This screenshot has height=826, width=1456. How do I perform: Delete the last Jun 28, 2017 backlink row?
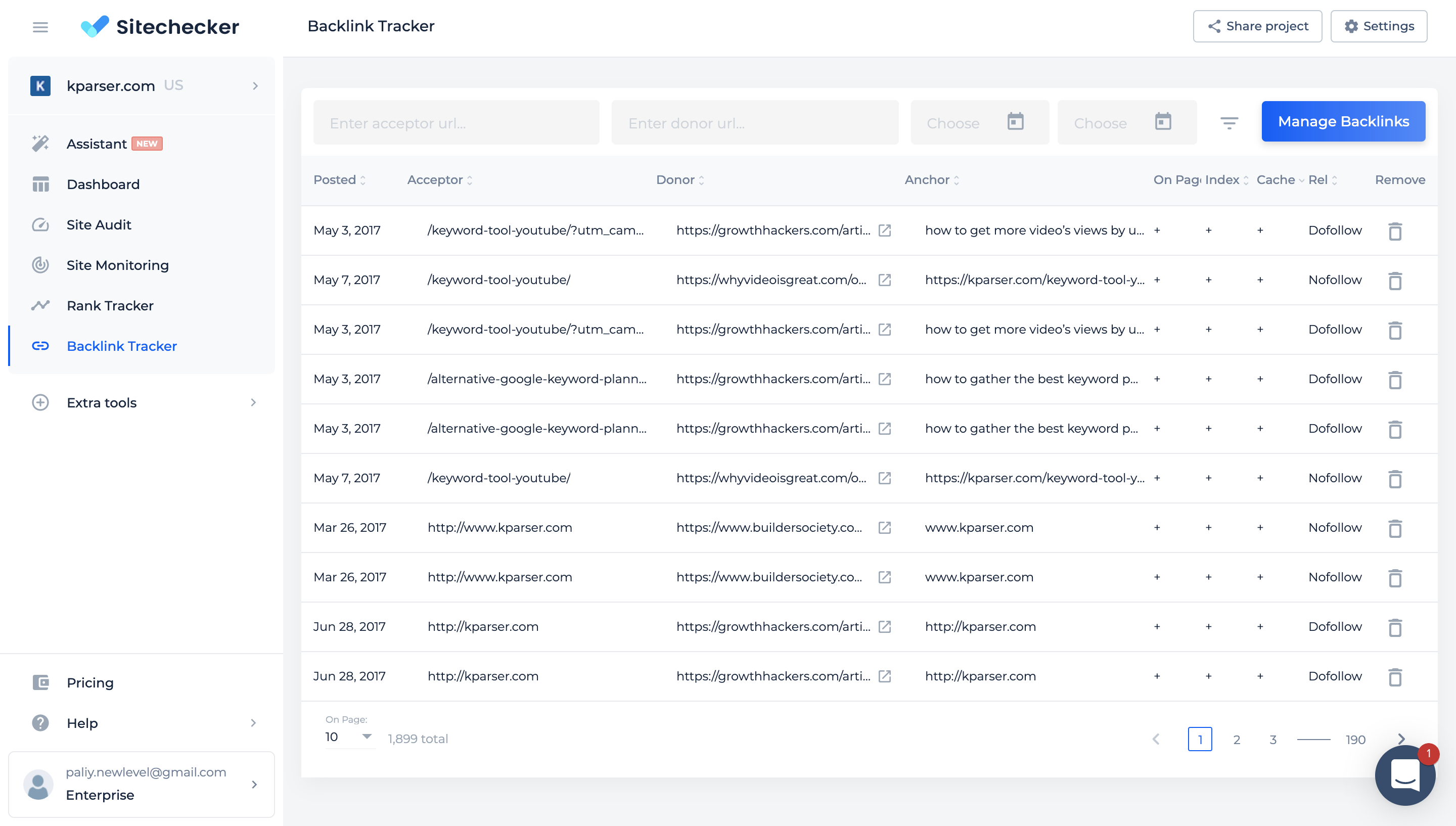point(1395,677)
